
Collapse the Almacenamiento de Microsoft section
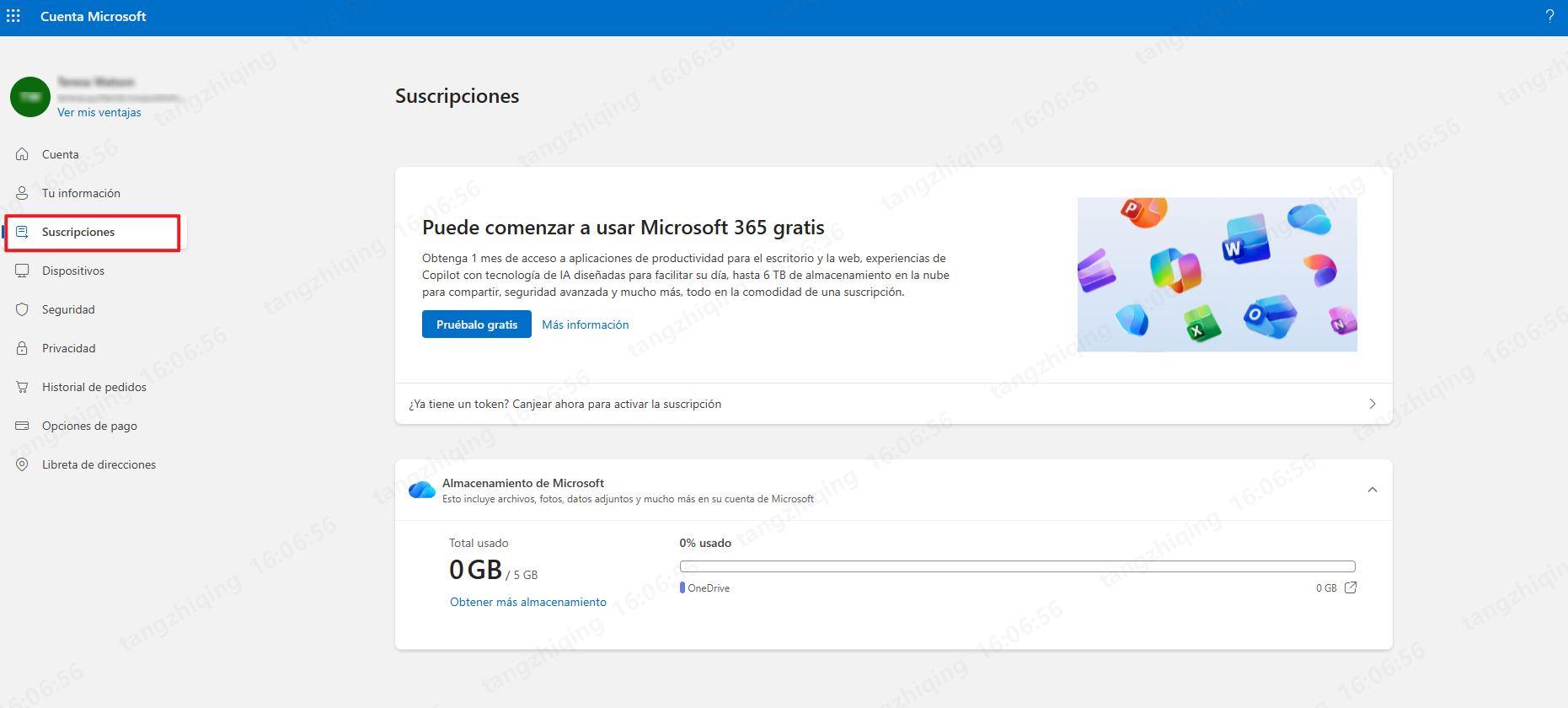pos(1373,490)
